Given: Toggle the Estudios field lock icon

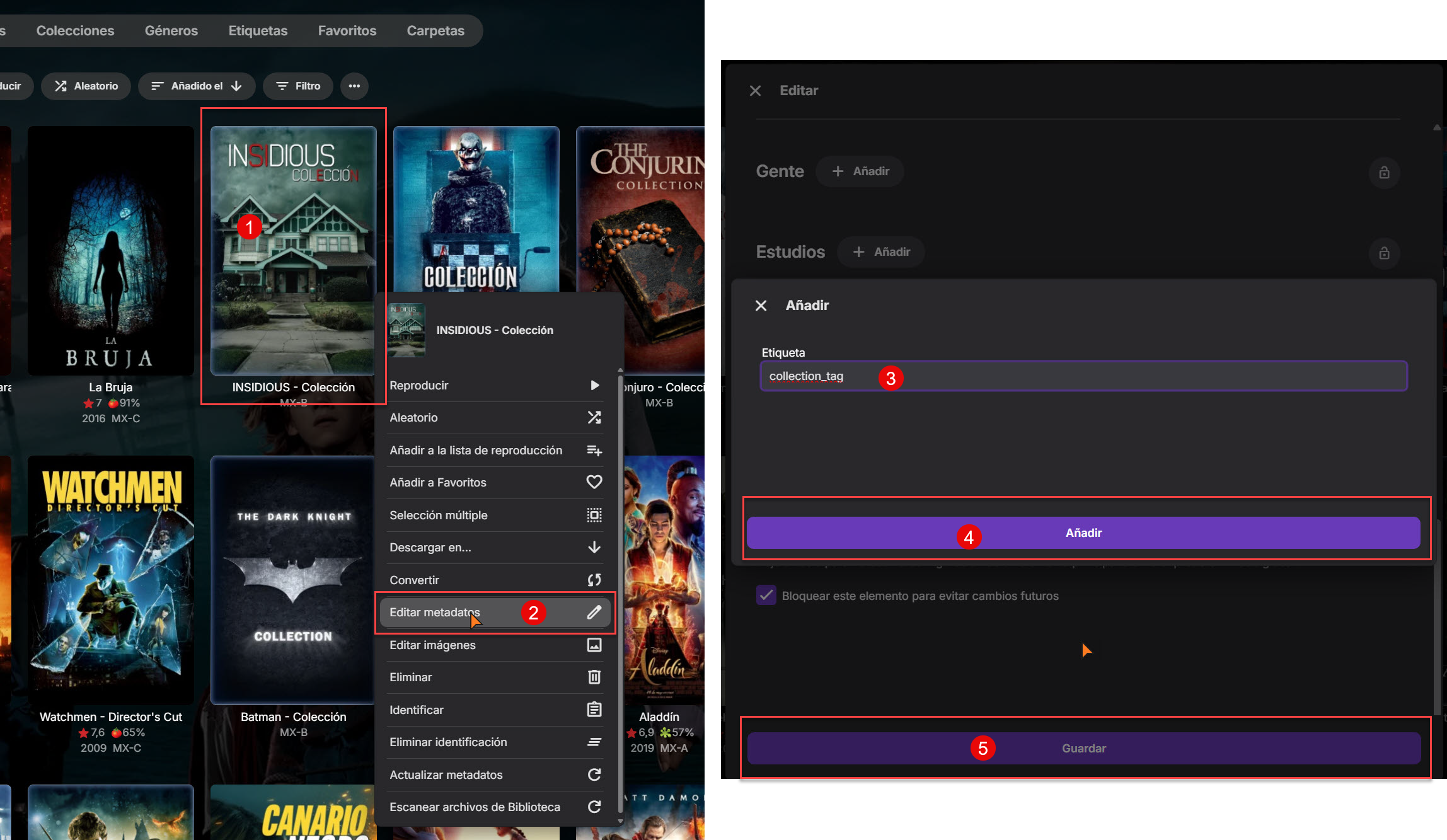Looking at the screenshot, I should [1384, 253].
